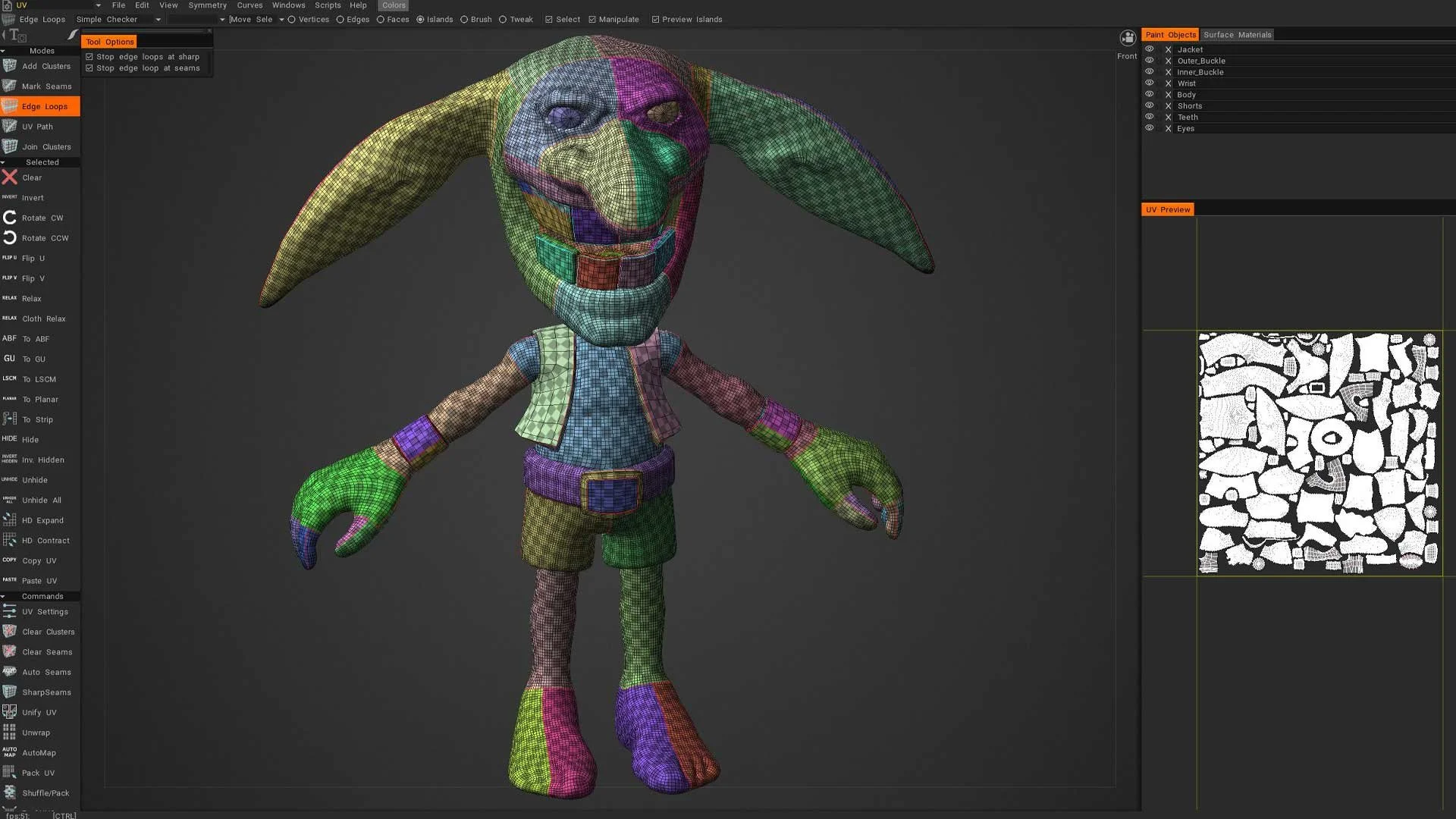Click the Colors button
1456x819 pixels.
click(x=393, y=5)
